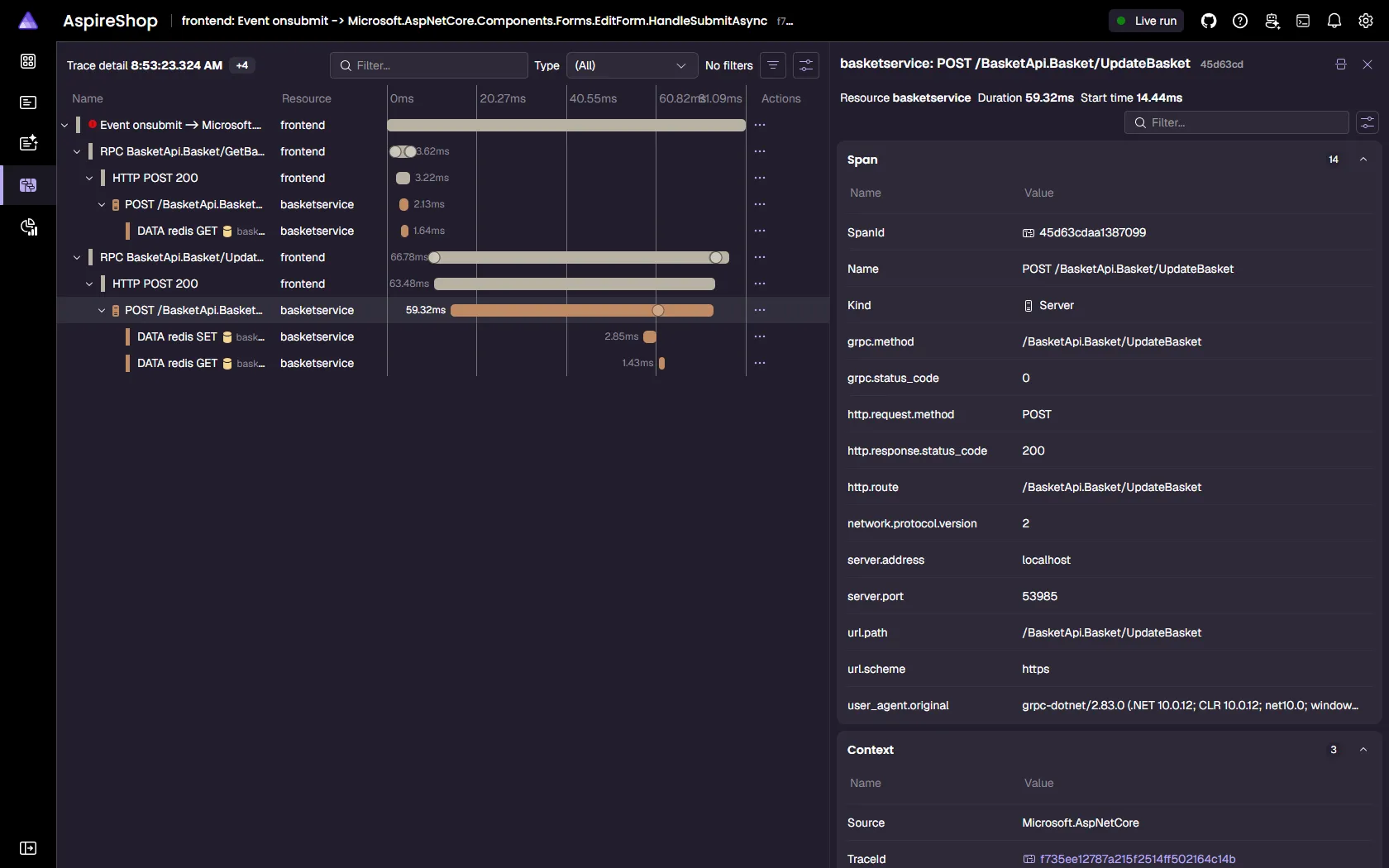The width and height of the screenshot is (1389, 868).
Task: Collapse the Span attributes section
Action: pos(1363,160)
